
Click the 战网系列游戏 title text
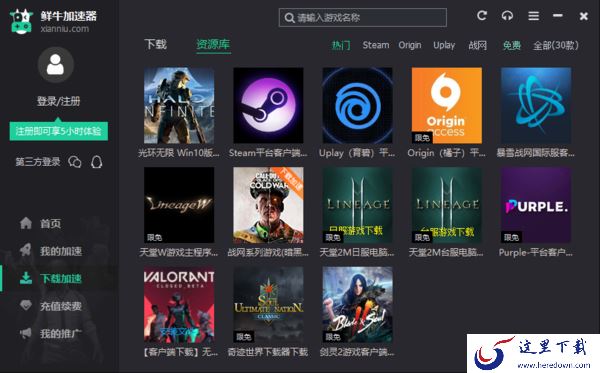point(268,252)
